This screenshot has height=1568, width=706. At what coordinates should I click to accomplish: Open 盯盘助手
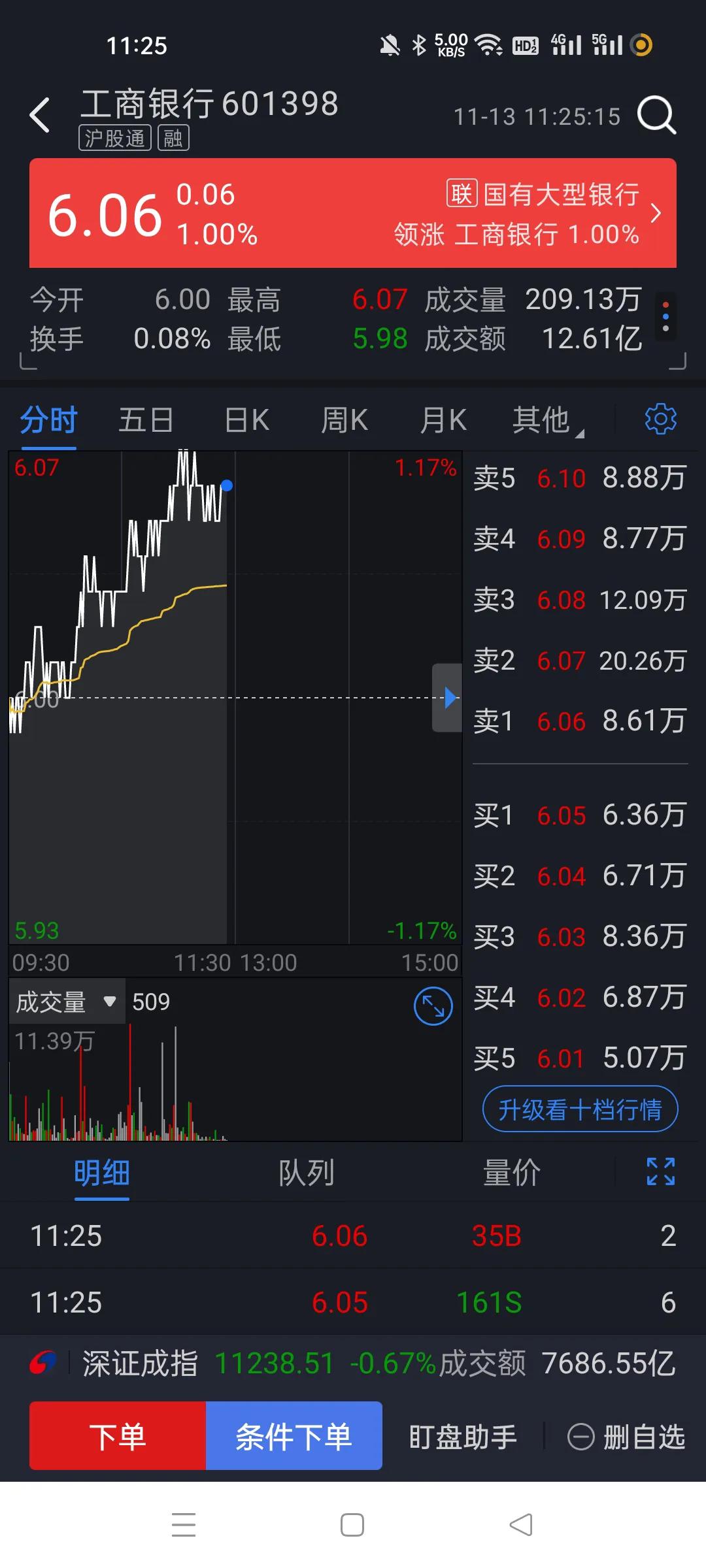[463, 1437]
